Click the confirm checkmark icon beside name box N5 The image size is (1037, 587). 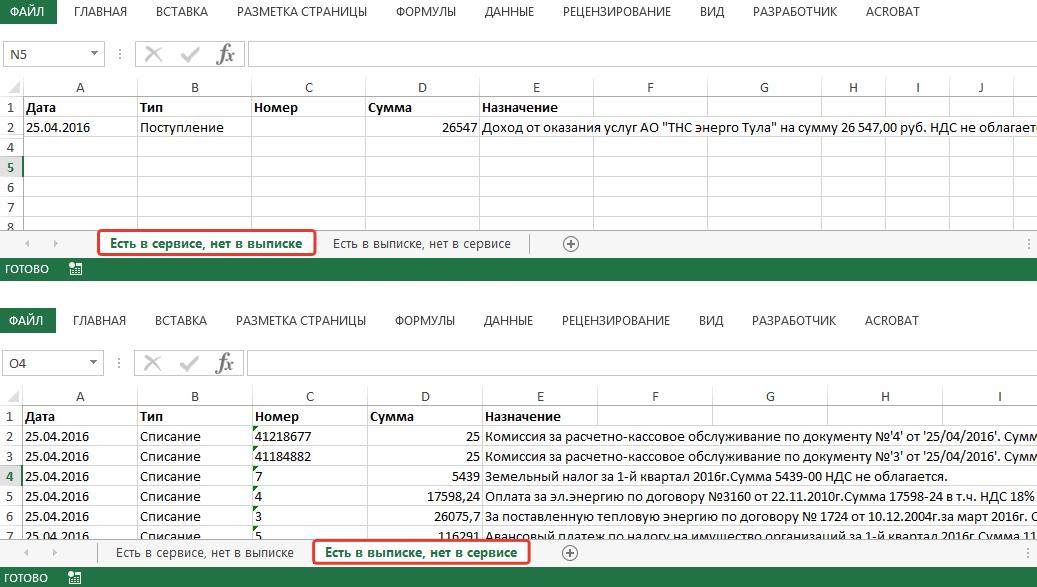(x=190, y=54)
